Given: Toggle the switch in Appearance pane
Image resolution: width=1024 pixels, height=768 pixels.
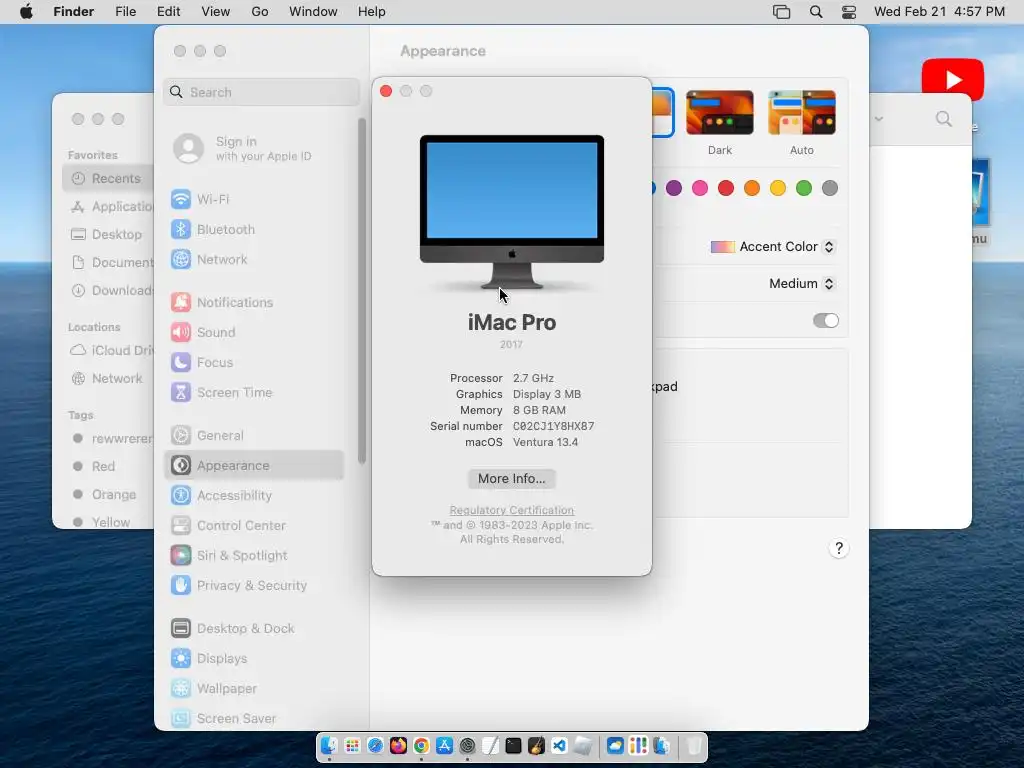Looking at the screenshot, I should pyautogui.click(x=825, y=321).
